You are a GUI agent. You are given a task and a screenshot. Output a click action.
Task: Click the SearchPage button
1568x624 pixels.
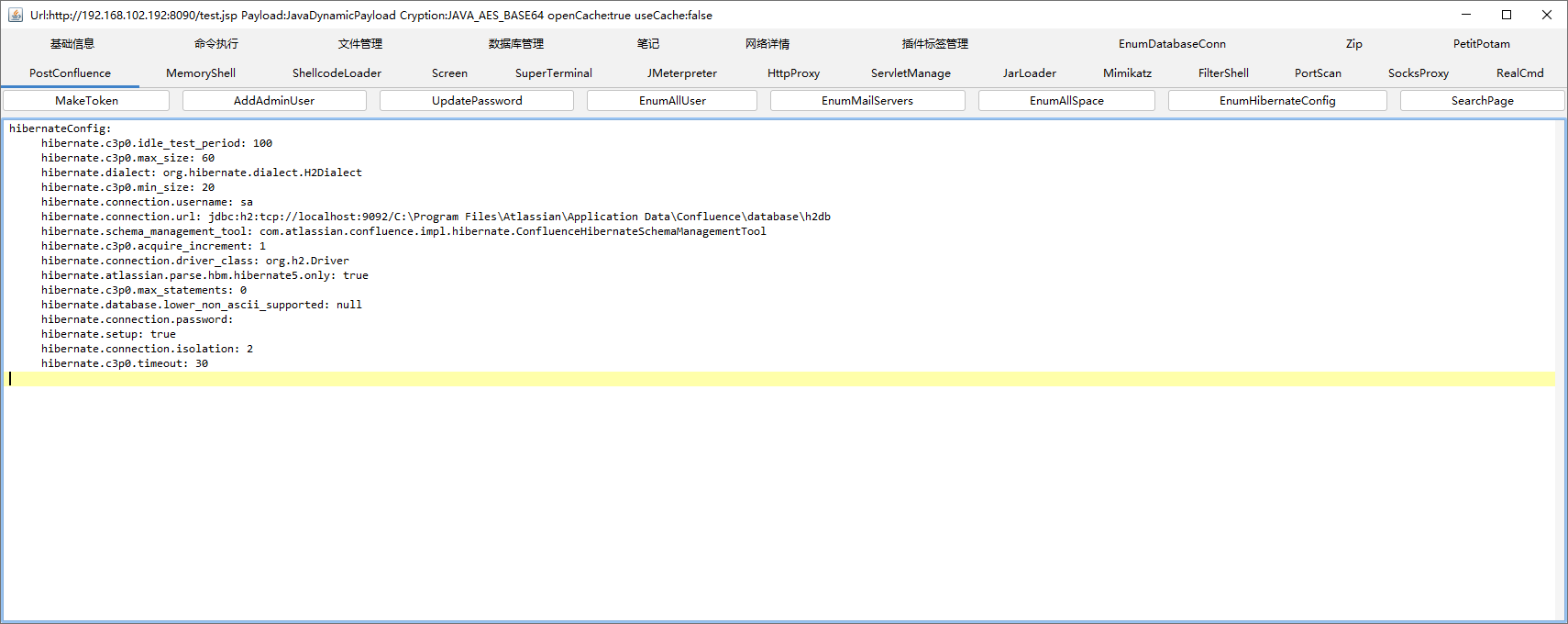point(1482,101)
